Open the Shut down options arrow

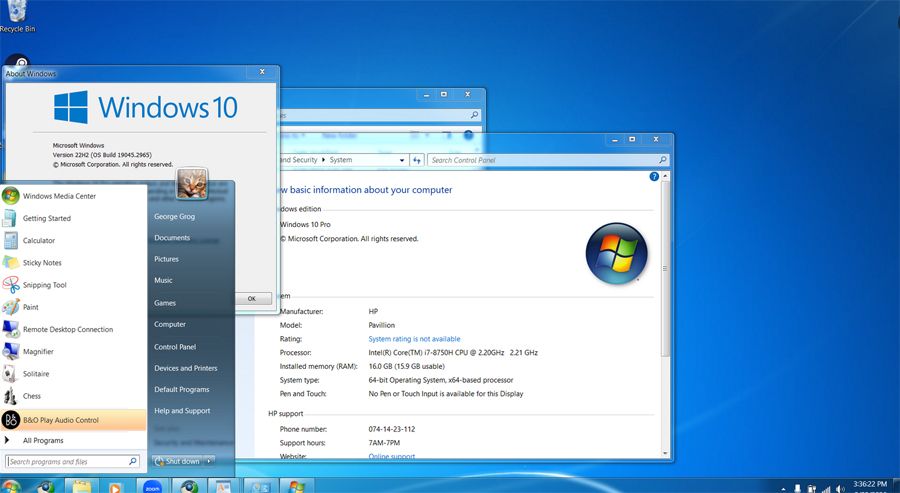(209, 461)
